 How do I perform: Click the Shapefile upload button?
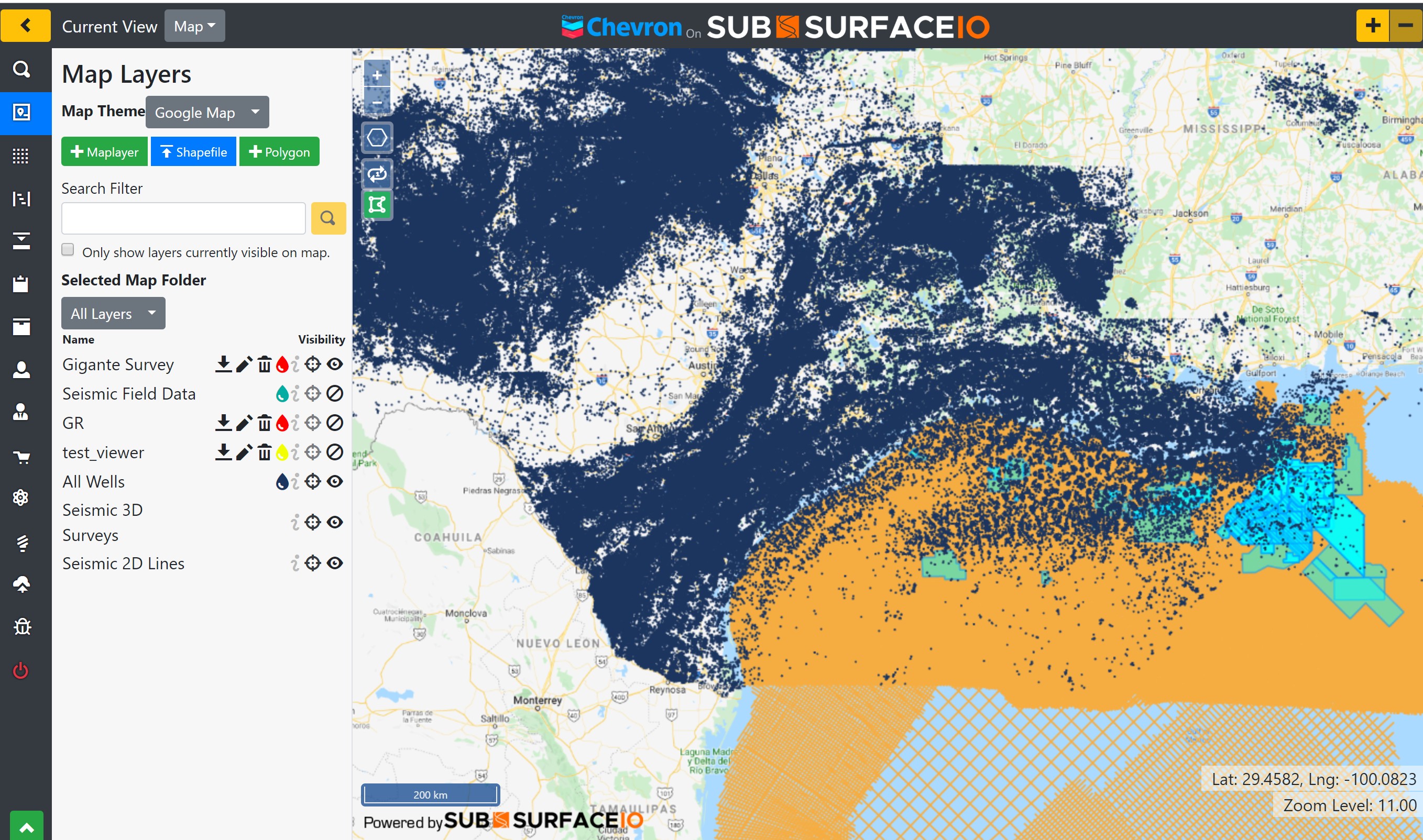click(193, 152)
